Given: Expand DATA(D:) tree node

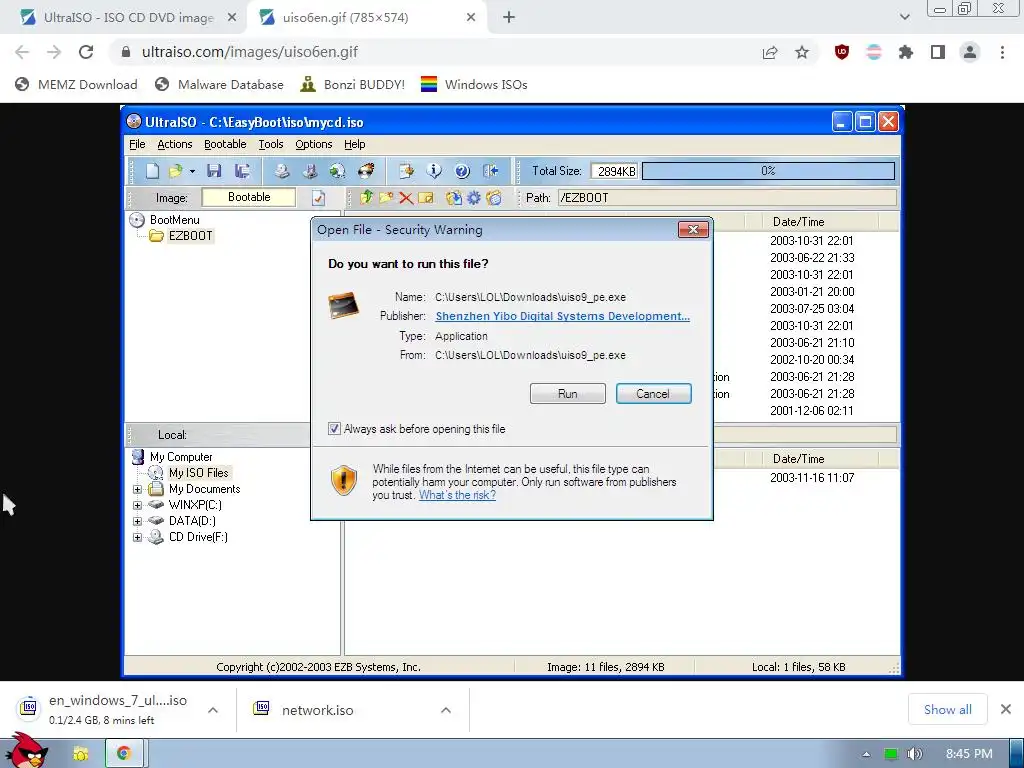Looking at the screenshot, I should (137, 521).
